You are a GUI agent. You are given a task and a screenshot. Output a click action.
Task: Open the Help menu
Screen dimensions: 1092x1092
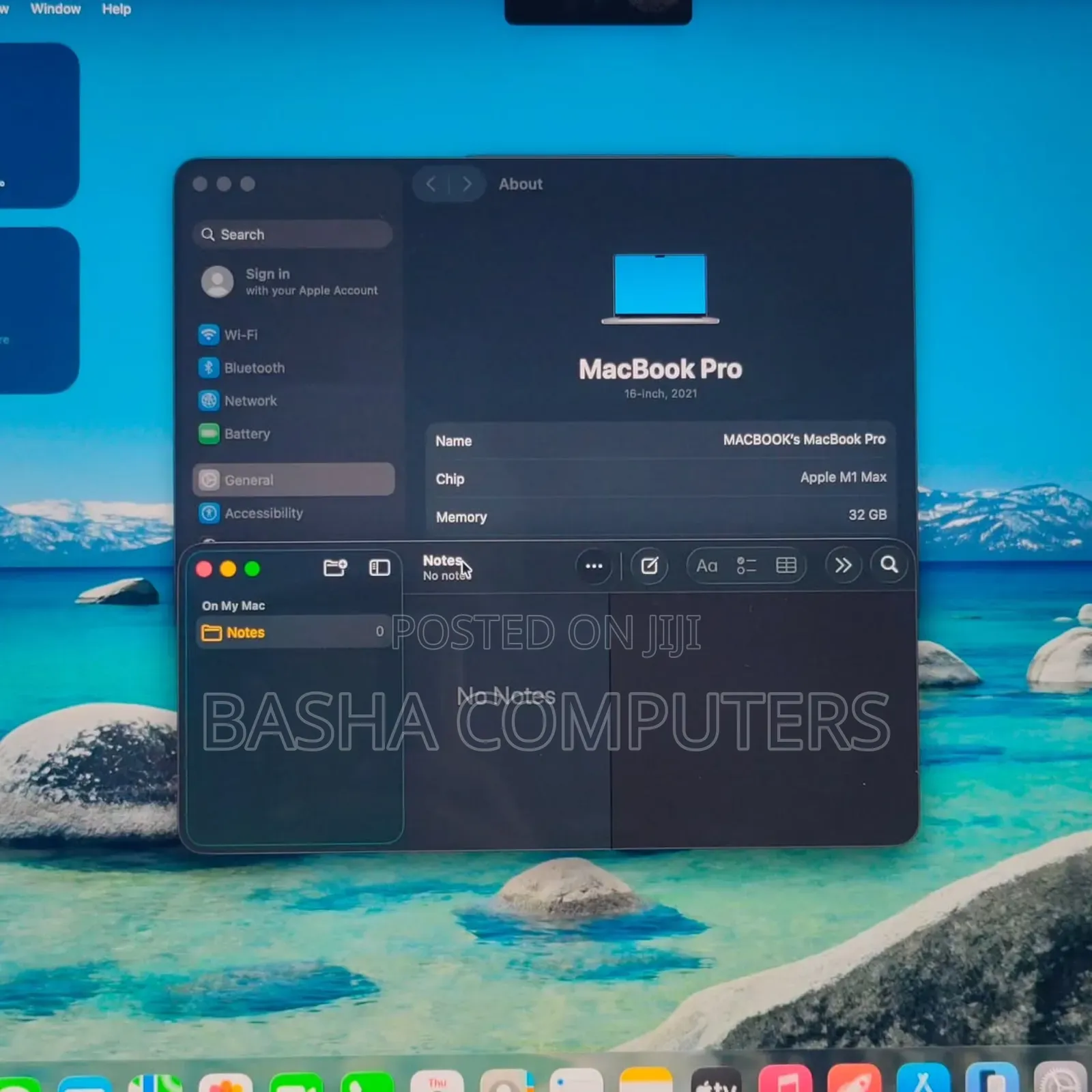(117, 9)
